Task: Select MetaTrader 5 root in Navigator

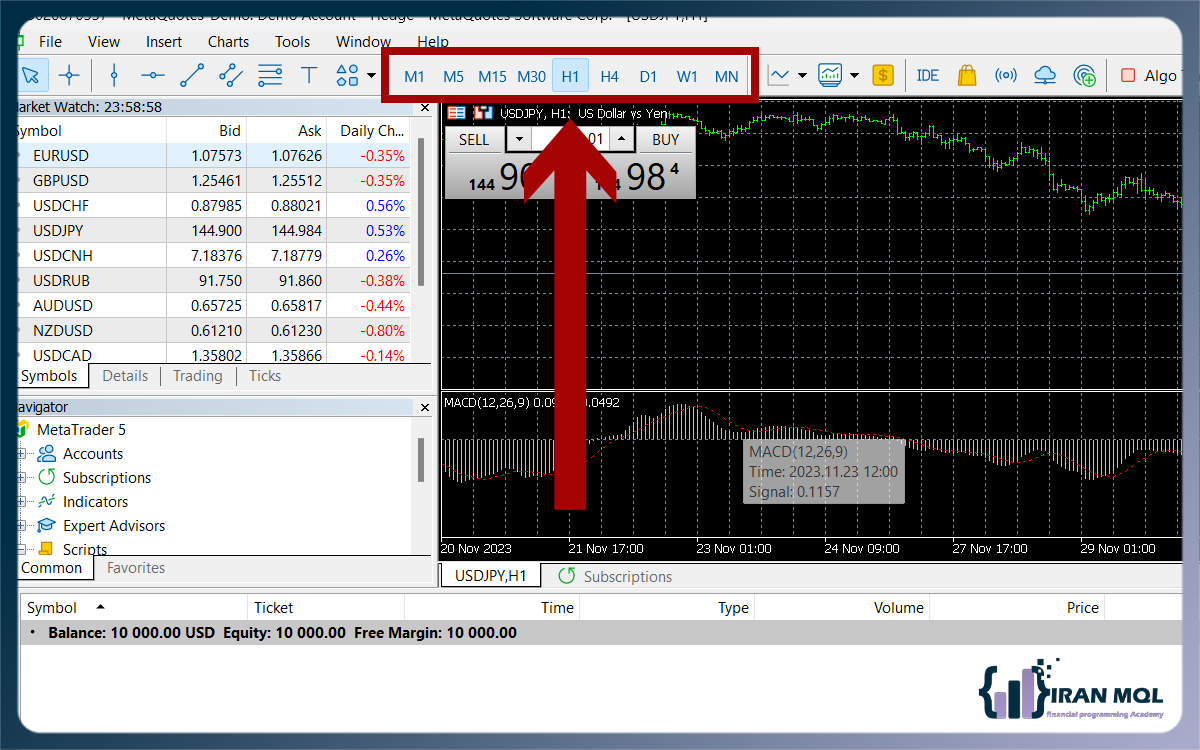Action: (x=81, y=430)
